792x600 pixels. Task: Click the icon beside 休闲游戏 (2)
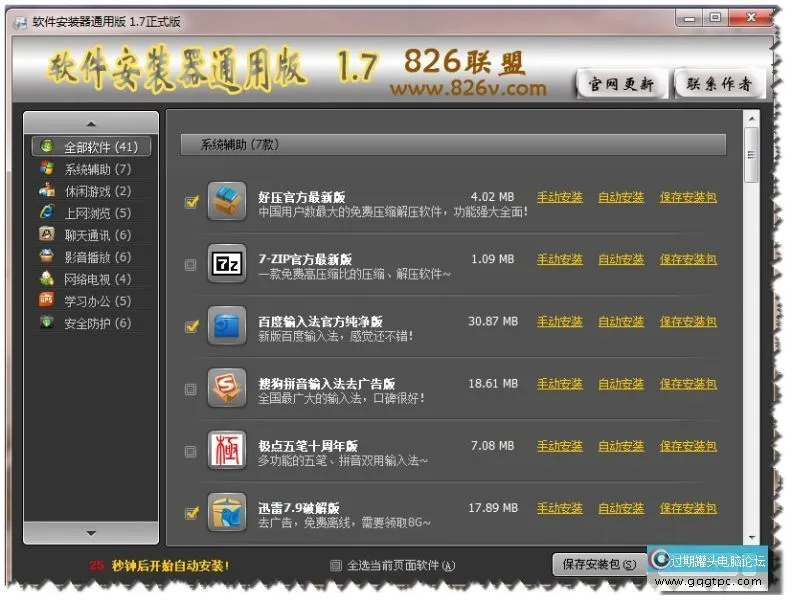tap(47, 190)
